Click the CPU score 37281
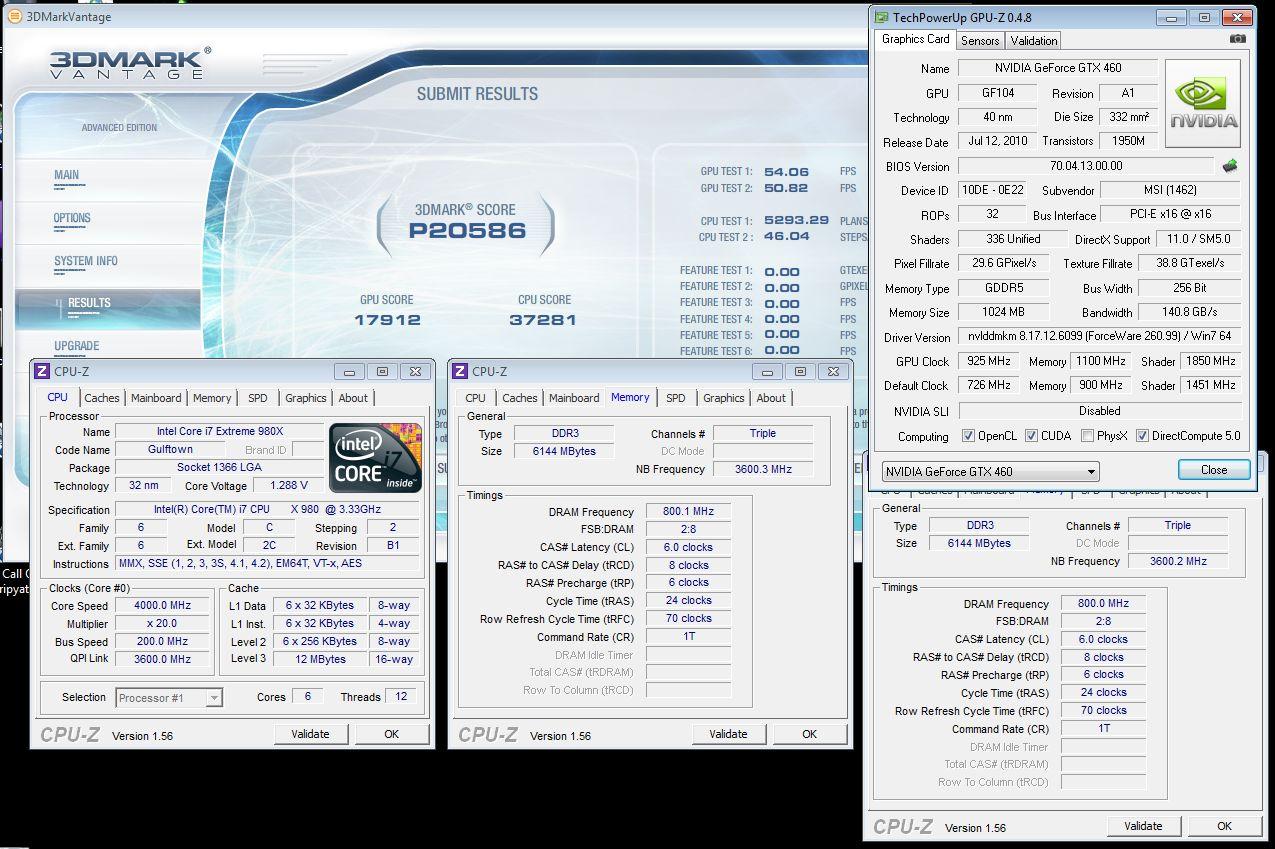Image resolution: width=1275 pixels, height=849 pixels. [543, 320]
